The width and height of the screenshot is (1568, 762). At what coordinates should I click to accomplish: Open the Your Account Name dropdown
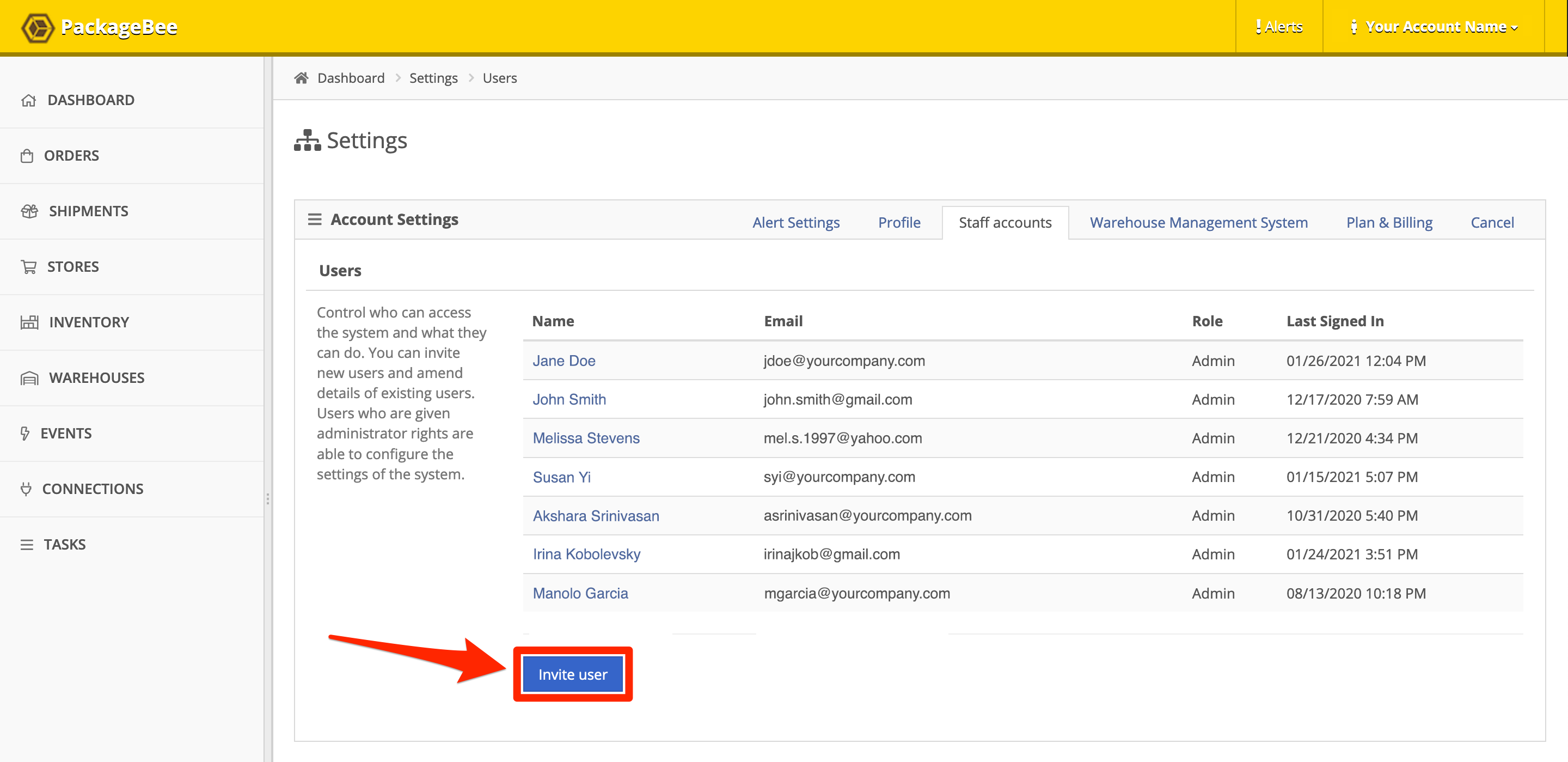click(1434, 27)
